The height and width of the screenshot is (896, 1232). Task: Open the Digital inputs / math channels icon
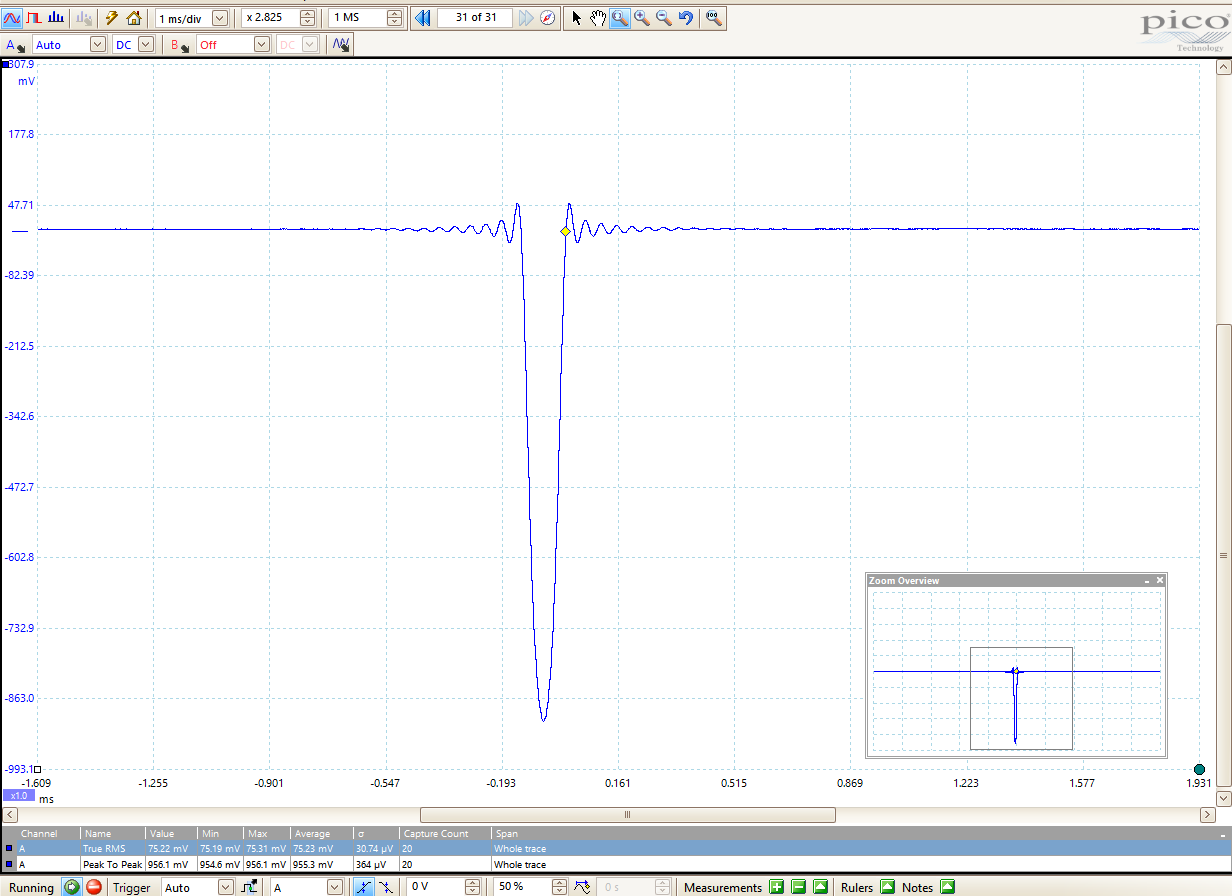(341, 44)
